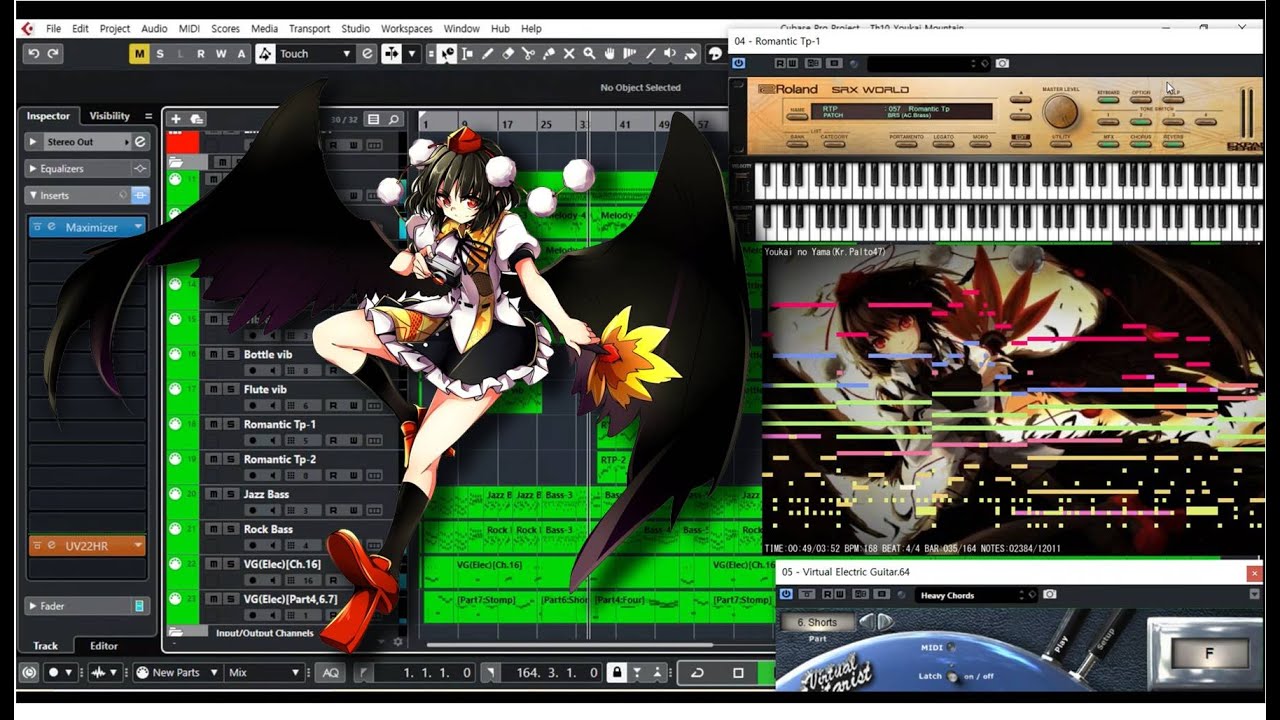Open the MIDI menu

(189, 29)
